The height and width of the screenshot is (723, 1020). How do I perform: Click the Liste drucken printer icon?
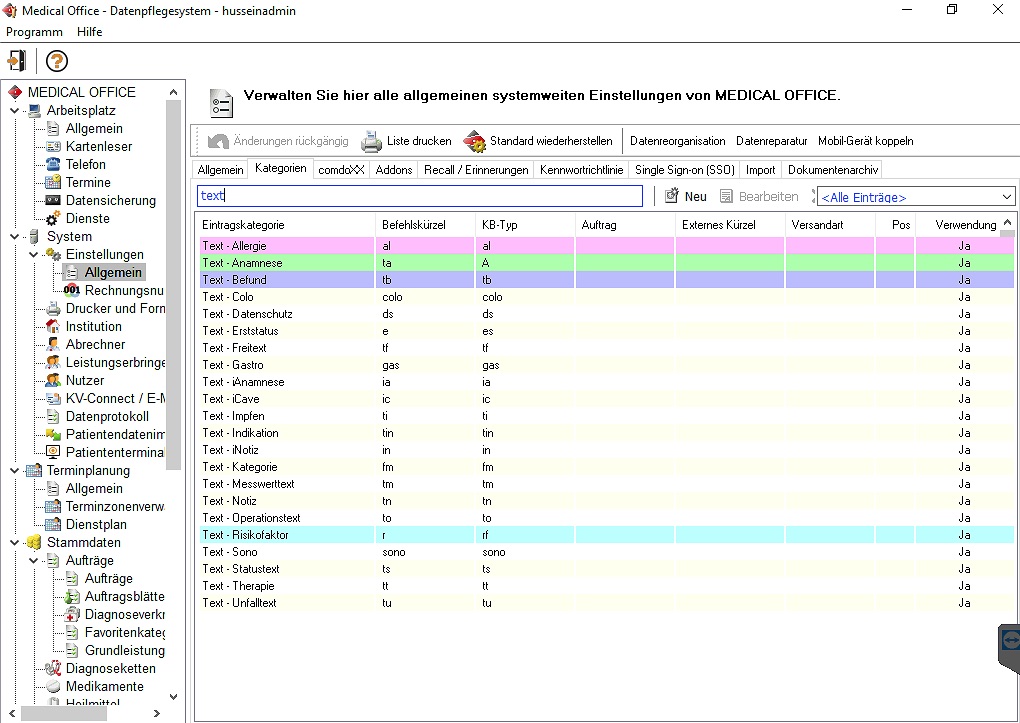tap(371, 141)
